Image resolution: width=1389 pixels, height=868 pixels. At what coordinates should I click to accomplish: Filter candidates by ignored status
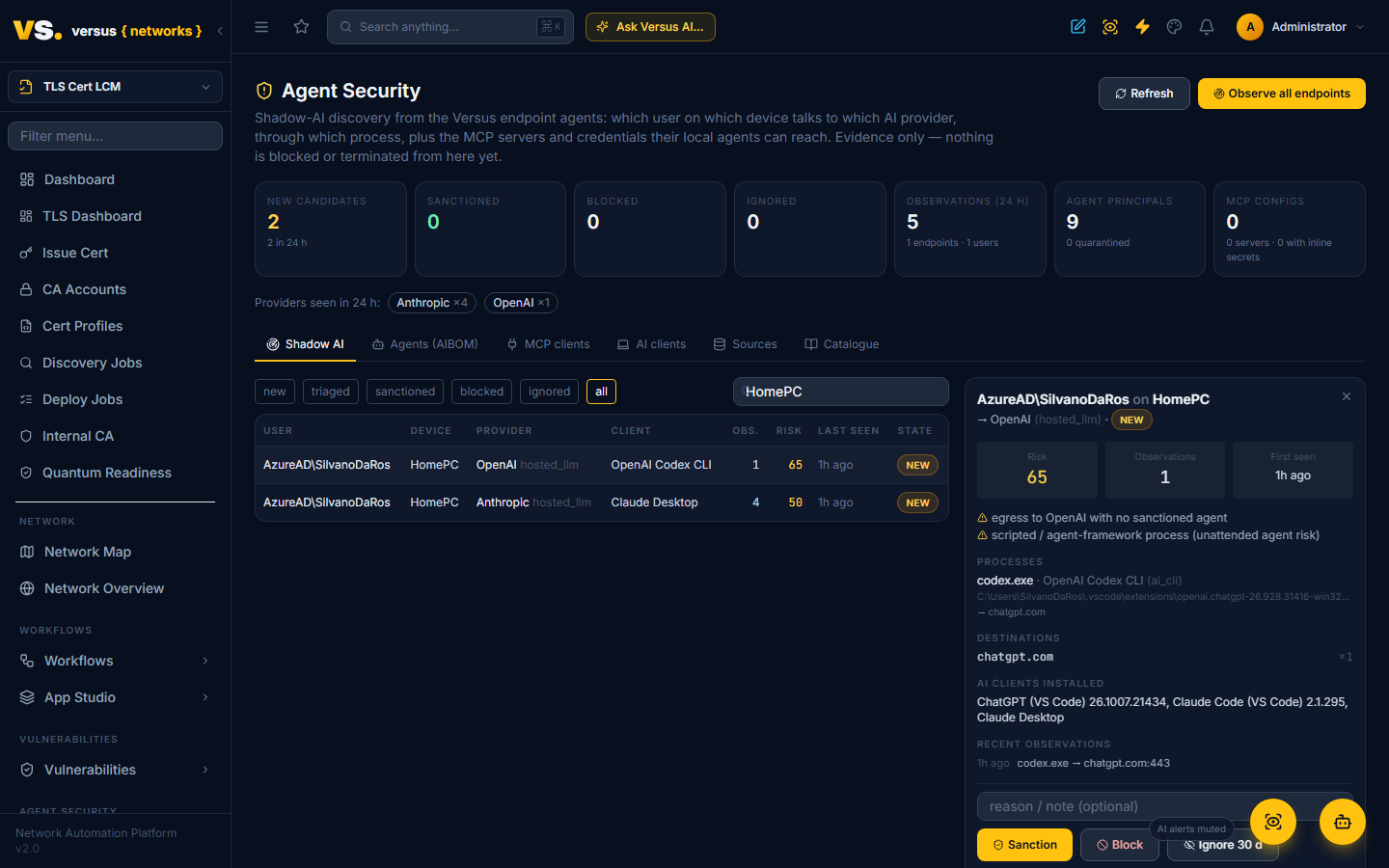click(550, 392)
